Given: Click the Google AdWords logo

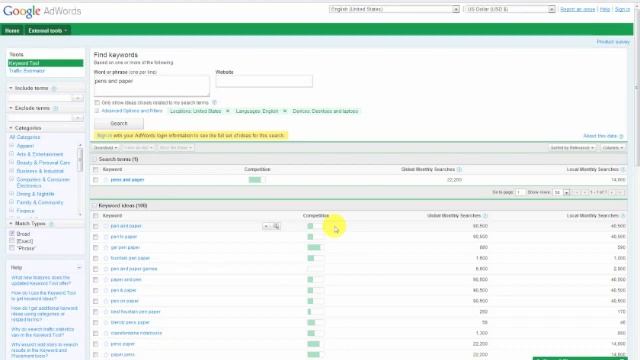Looking at the screenshot, I should pos(42,11).
